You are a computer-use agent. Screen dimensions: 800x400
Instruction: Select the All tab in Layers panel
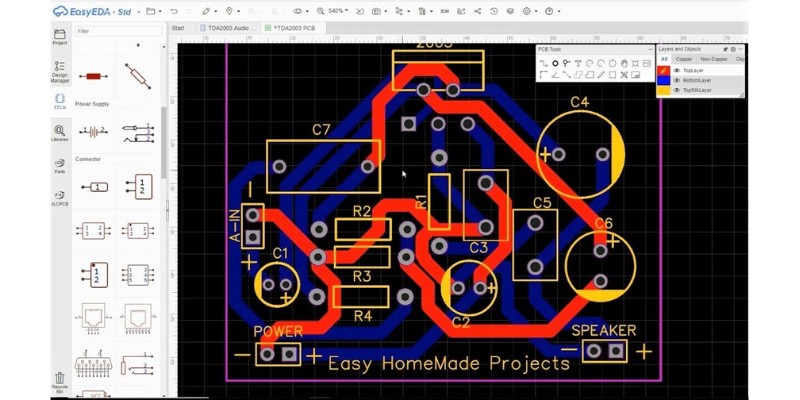point(664,59)
